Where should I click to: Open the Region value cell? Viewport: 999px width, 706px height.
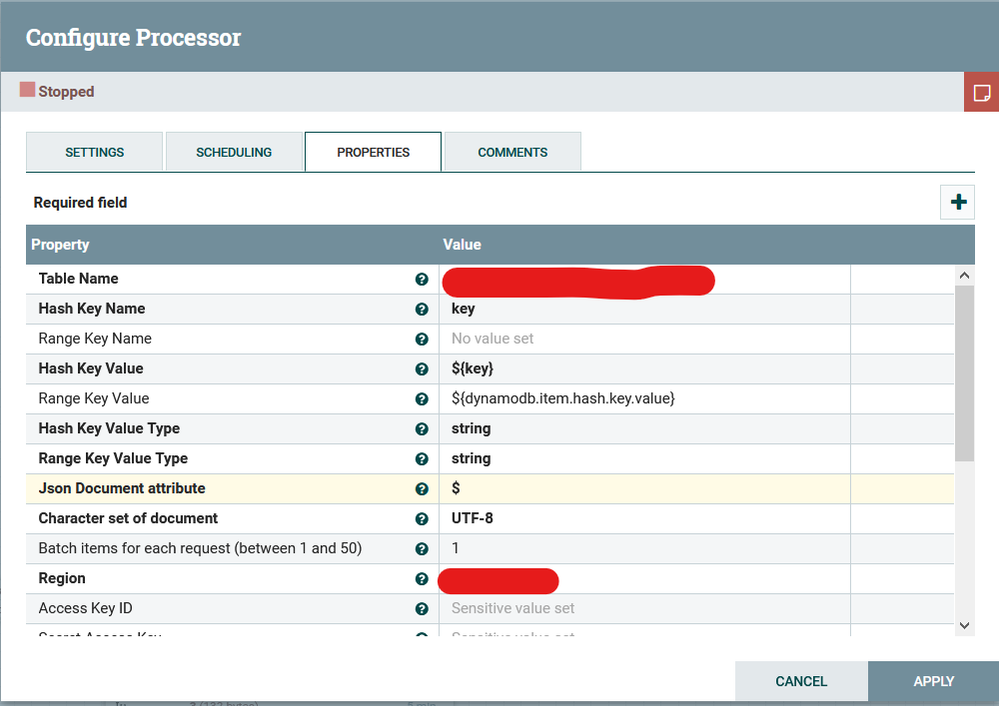[644, 579]
